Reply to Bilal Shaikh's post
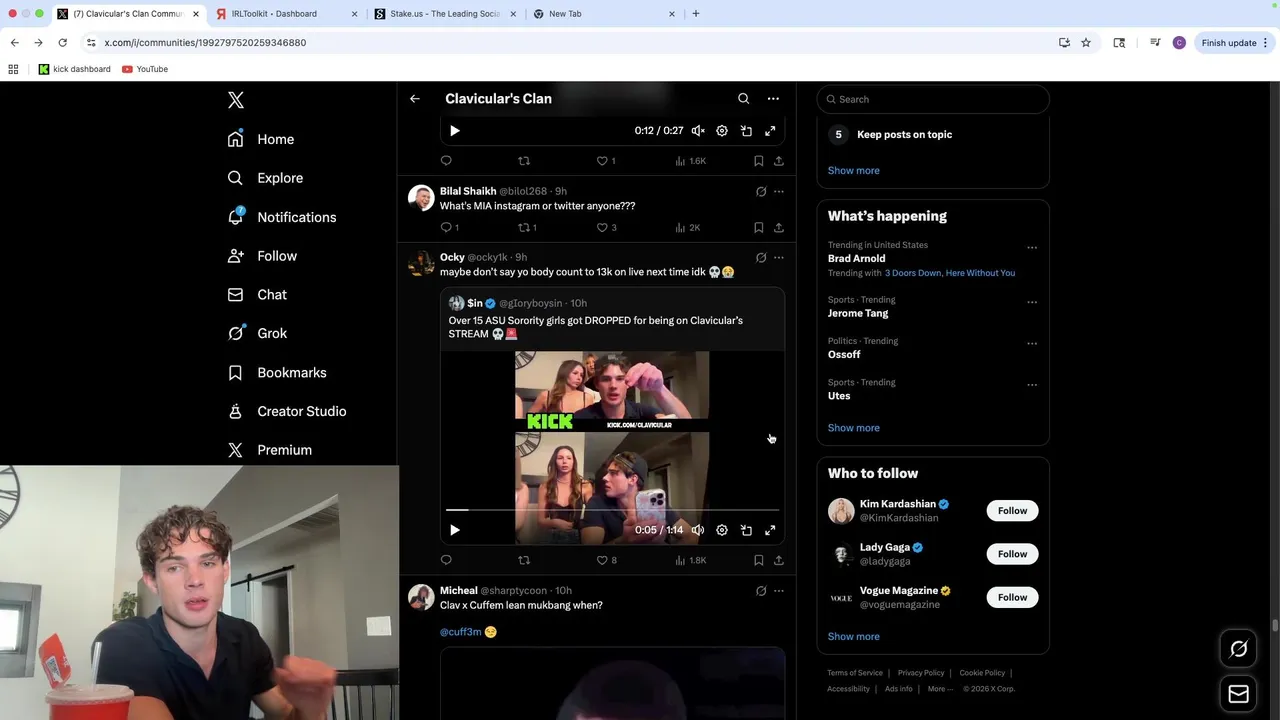This screenshot has width=1280, height=720. [449, 228]
